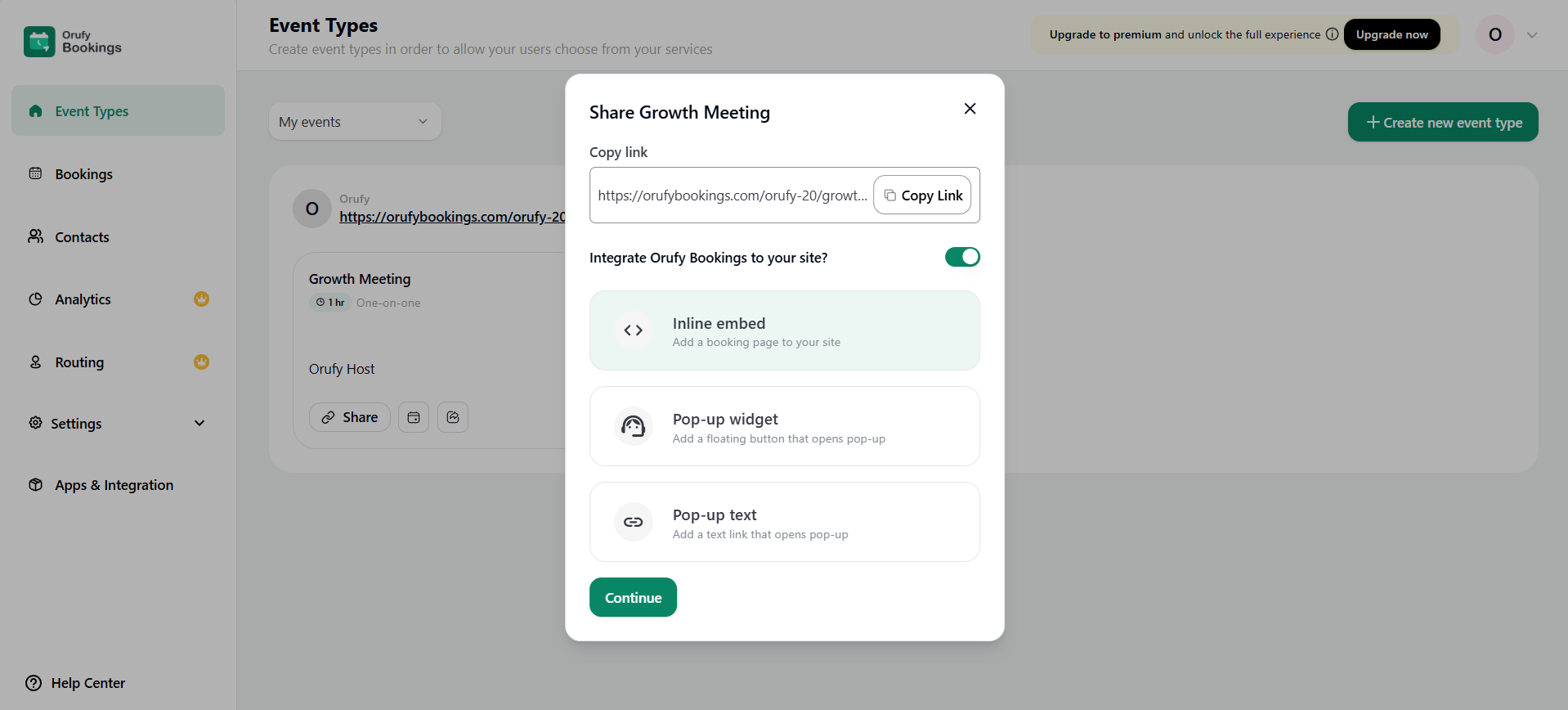Click the Routing premium crown badge

(x=201, y=362)
